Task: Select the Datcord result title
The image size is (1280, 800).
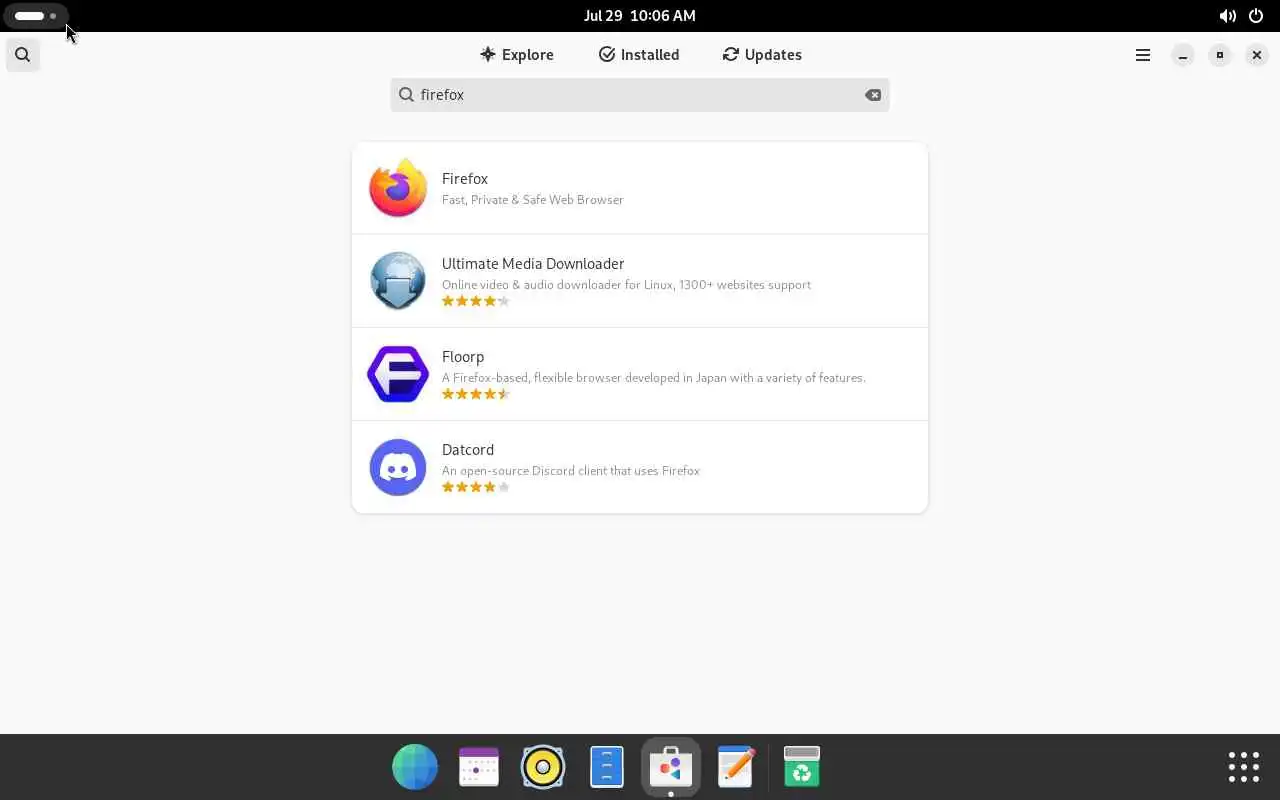Action: coord(468,450)
